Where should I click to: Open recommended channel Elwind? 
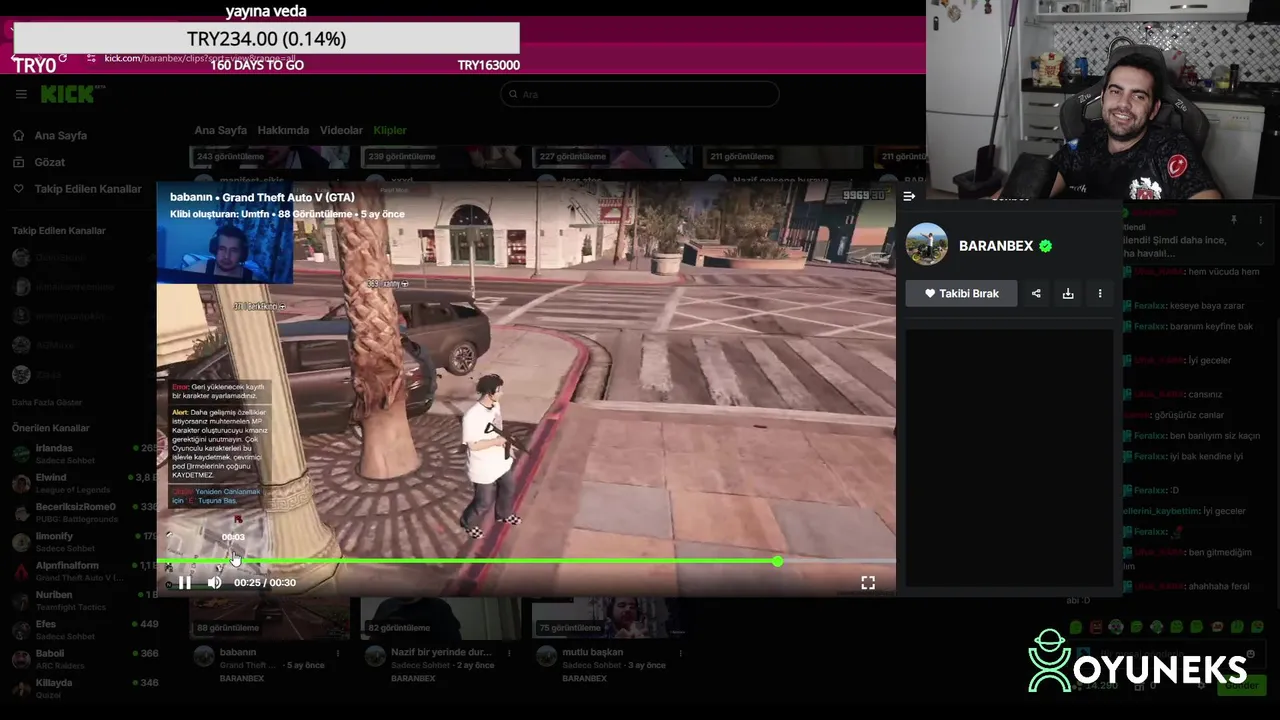82,483
